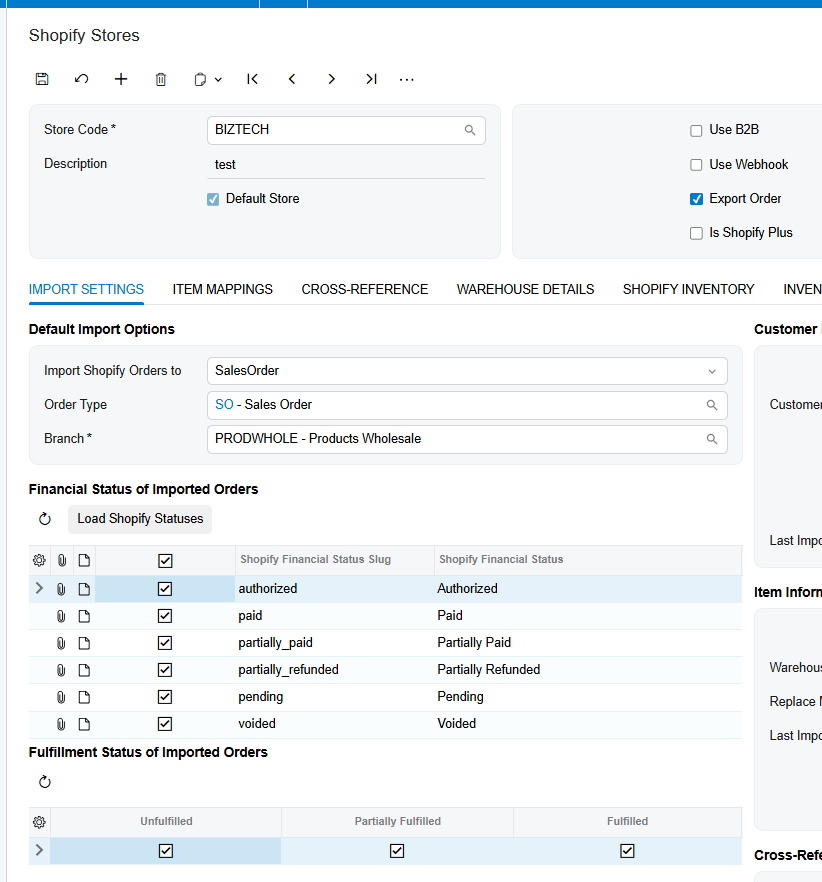Expand the authorized row chevron

click(x=39, y=588)
